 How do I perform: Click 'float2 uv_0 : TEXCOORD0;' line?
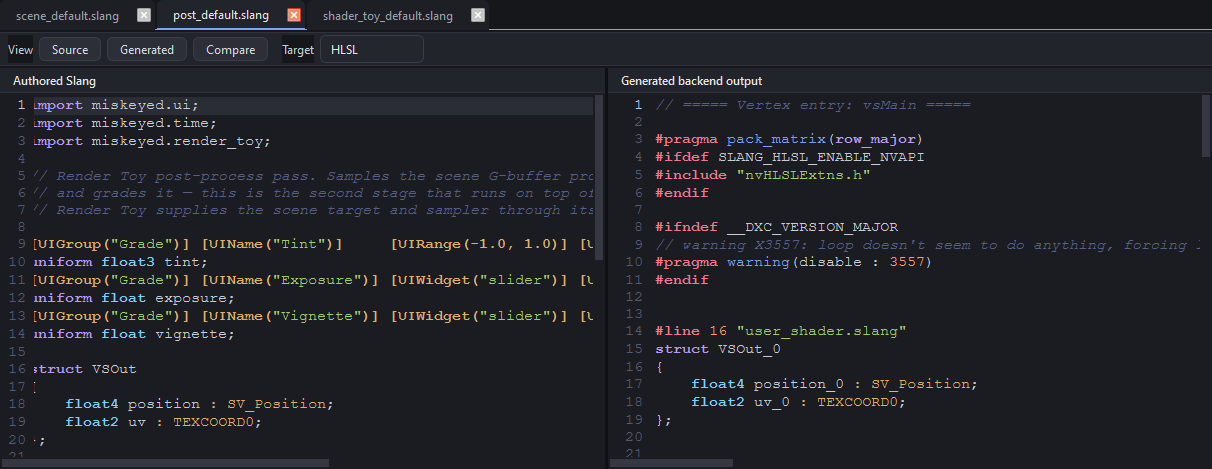(x=798, y=402)
